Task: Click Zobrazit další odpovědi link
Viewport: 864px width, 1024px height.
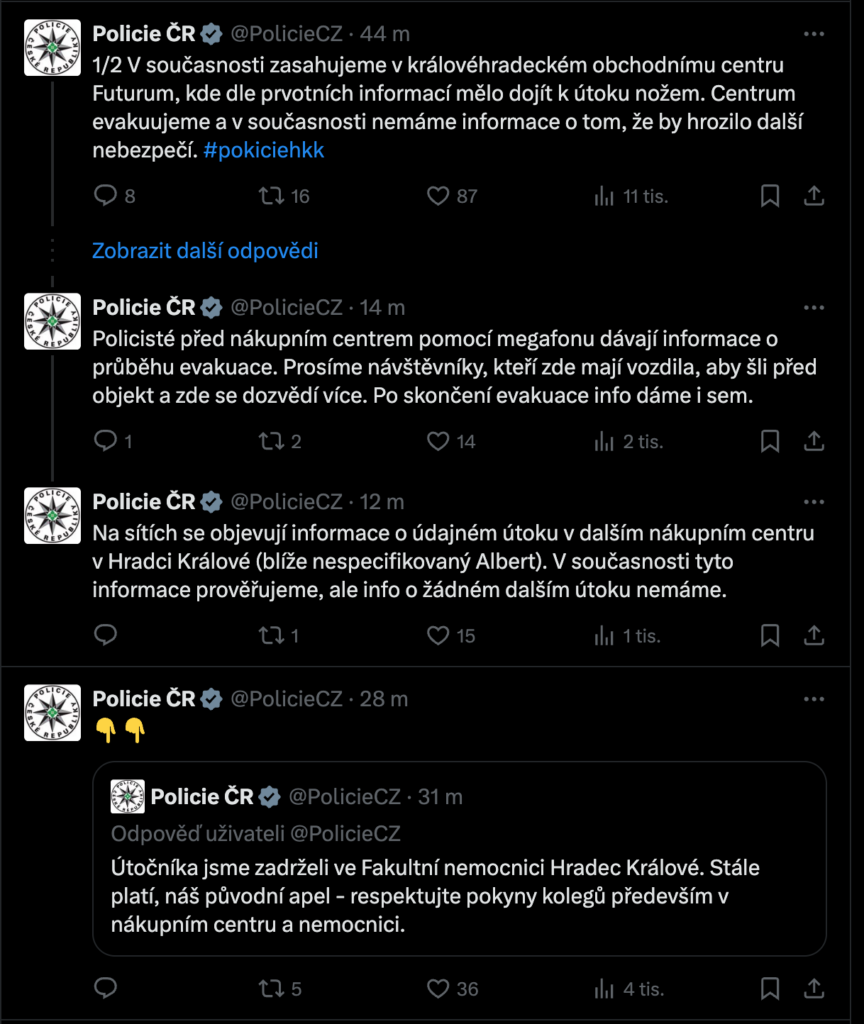Action: [205, 251]
